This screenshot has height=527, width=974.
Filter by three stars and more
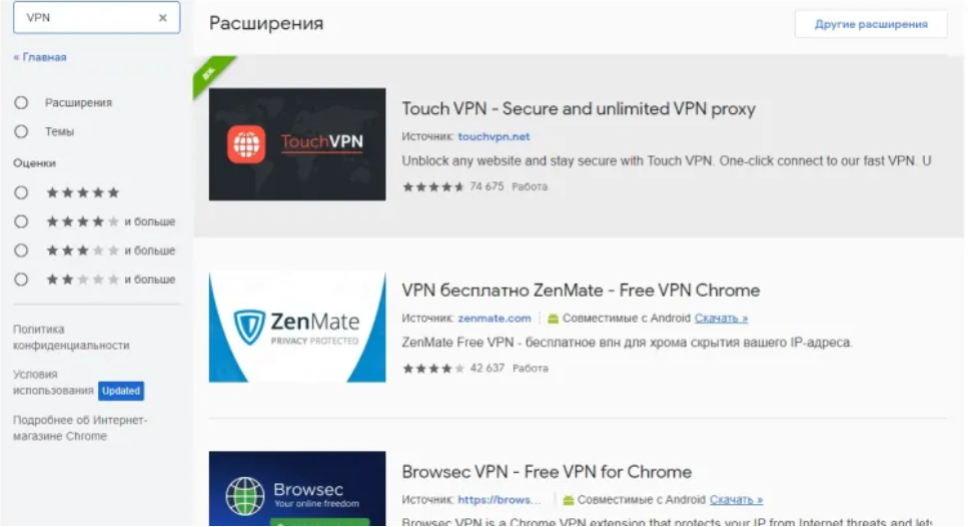click(21, 250)
